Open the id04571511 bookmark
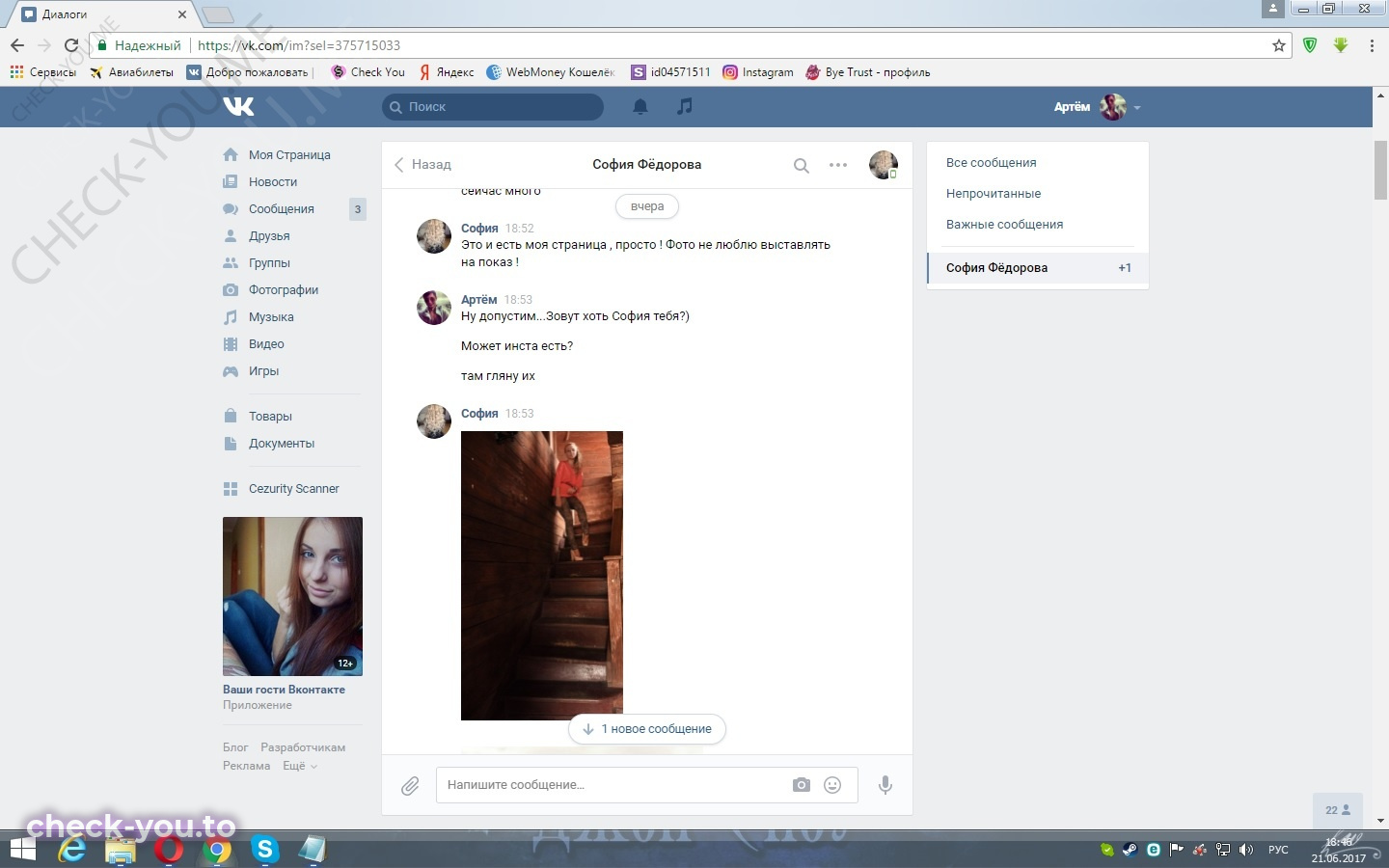Image resolution: width=1389 pixels, height=868 pixels. [x=671, y=72]
